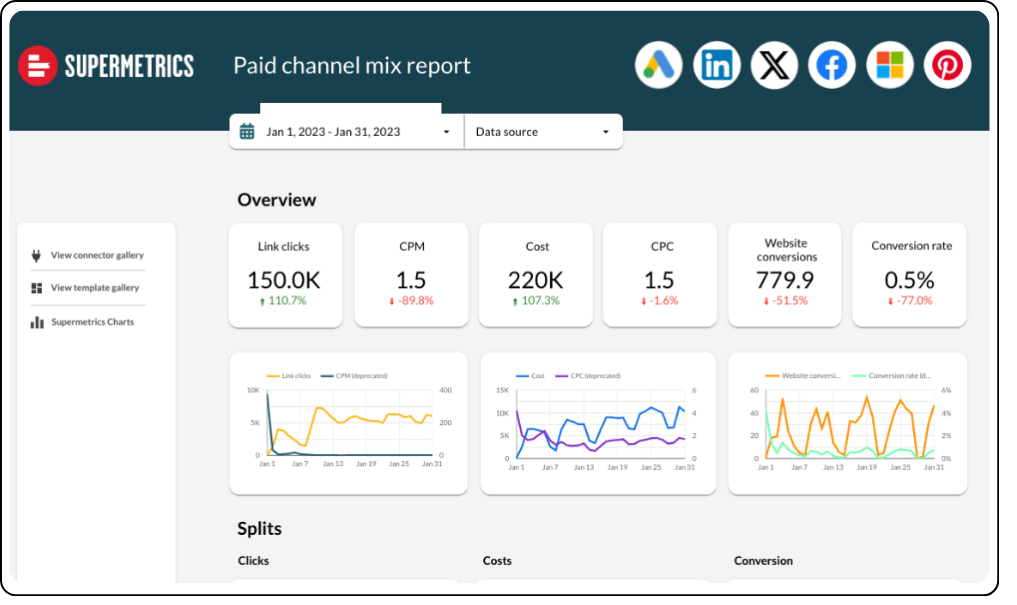The height and width of the screenshot is (605, 1017).
Task: Click the blue Cost legend swatch
Action: [x=521, y=376]
